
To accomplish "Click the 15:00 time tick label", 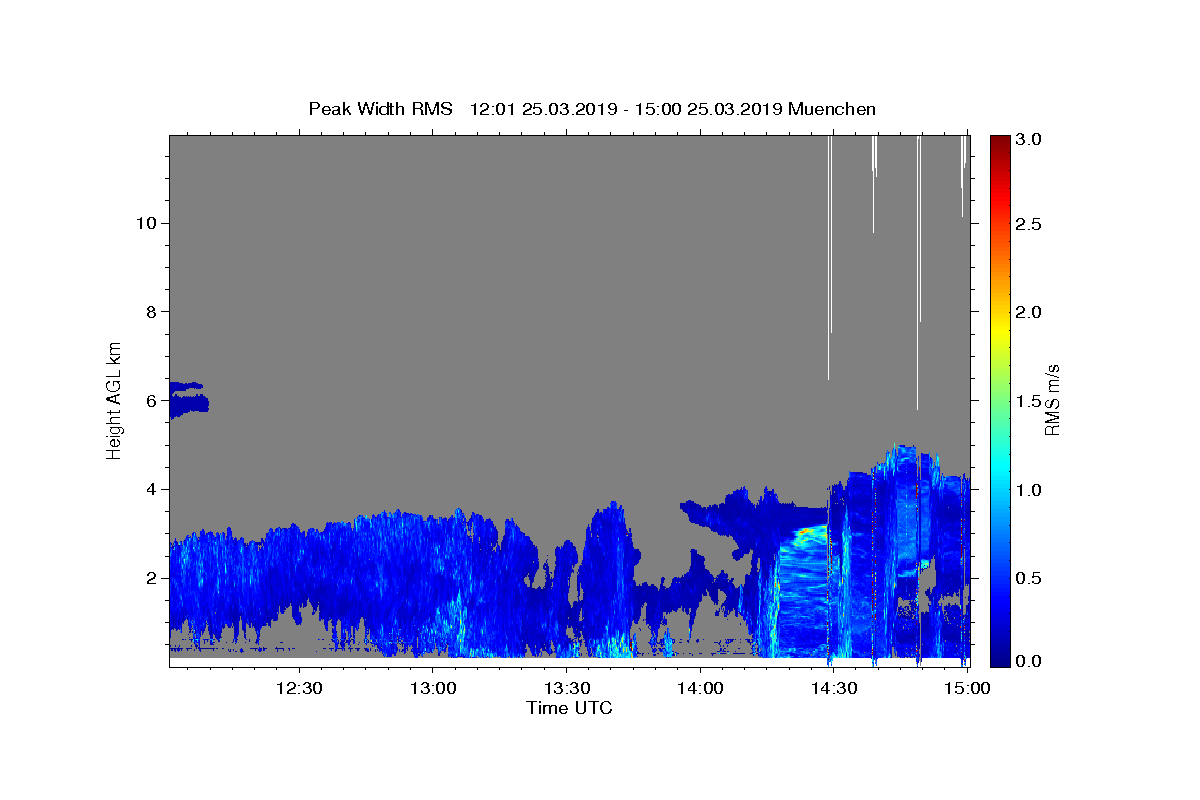I will [966, 688].
